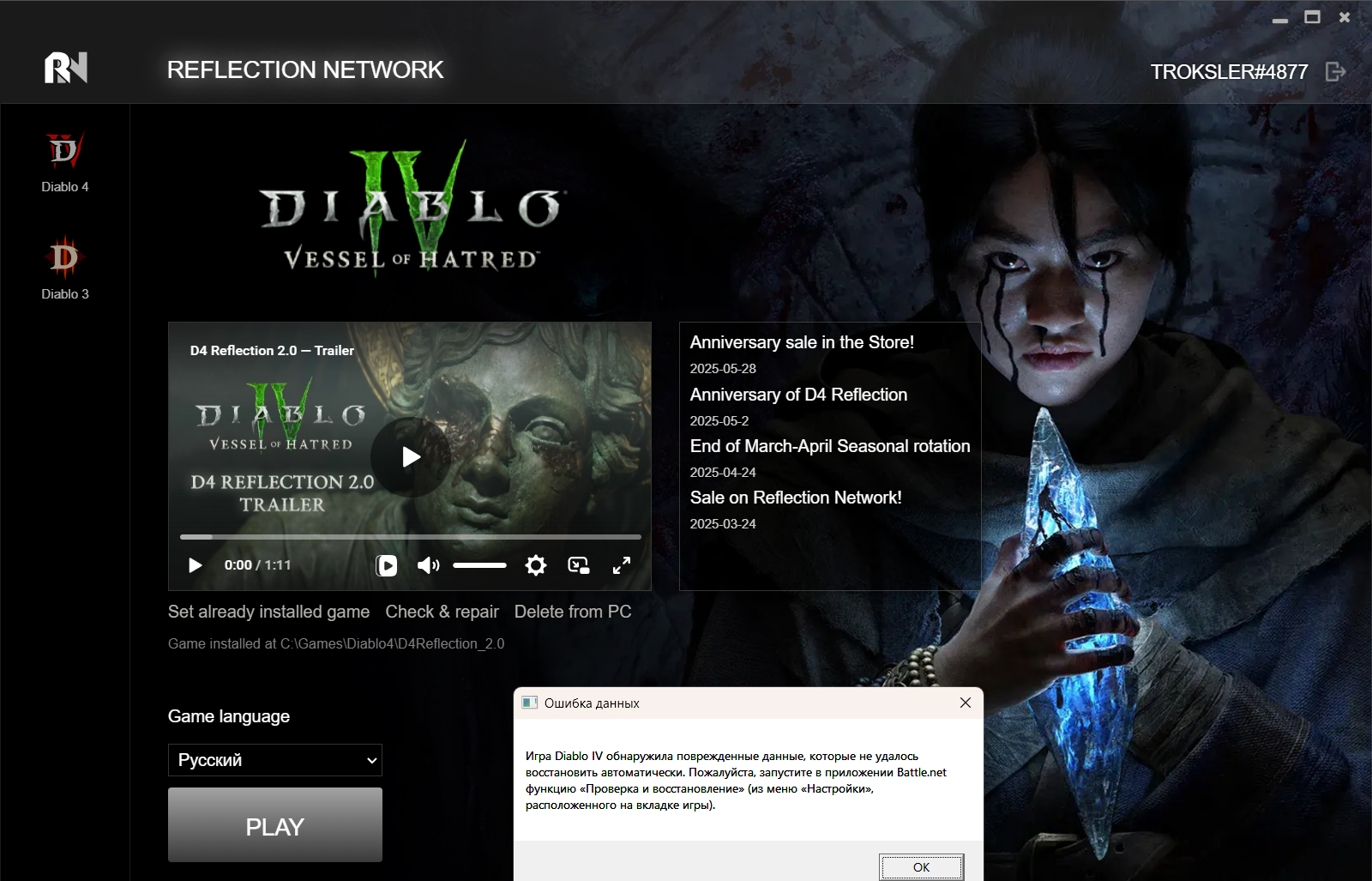The width and height of the screenshot is (1372, 881).
Task: Expand the Game language dropdown
Action: point(274,760)
